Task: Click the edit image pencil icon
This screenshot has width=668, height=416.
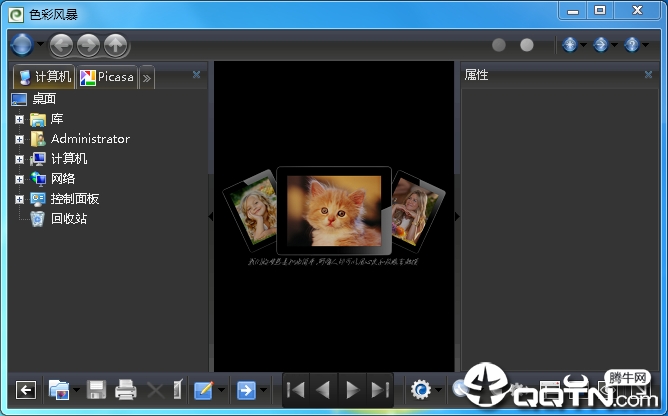Action: 204,390
